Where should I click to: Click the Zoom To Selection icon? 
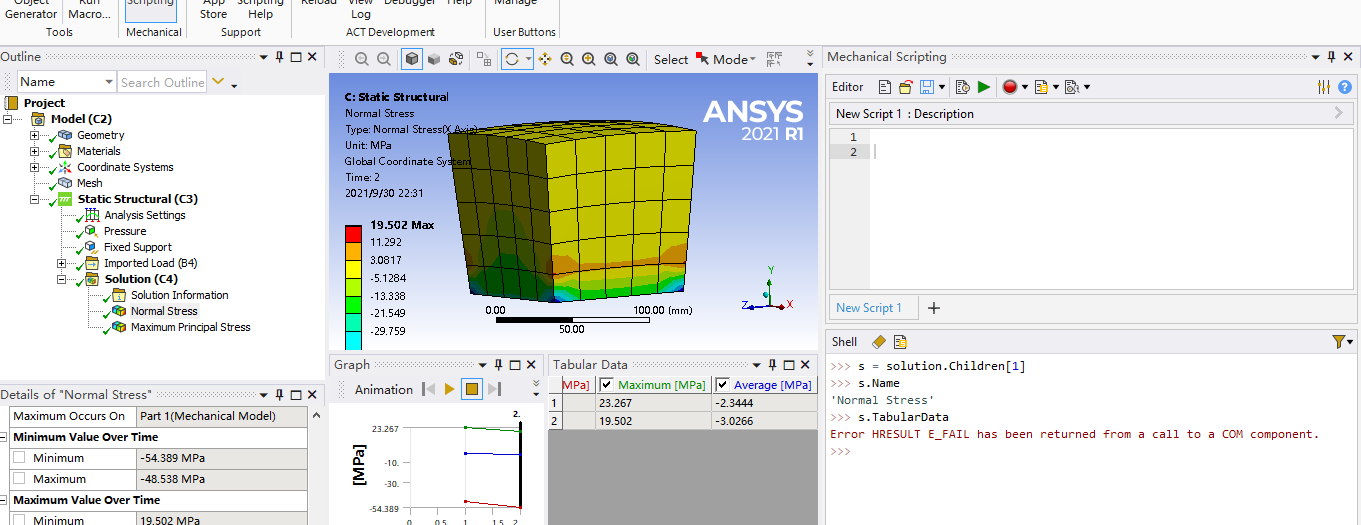point(633,60)
